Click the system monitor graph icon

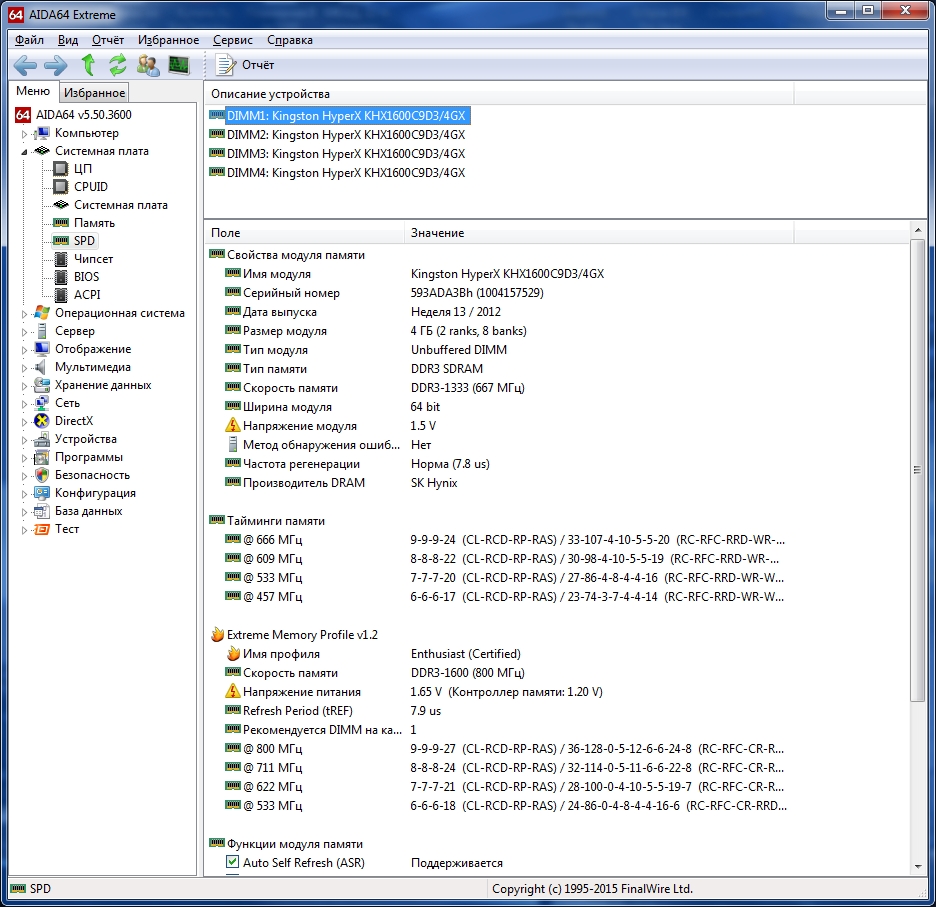click(179, 66)
